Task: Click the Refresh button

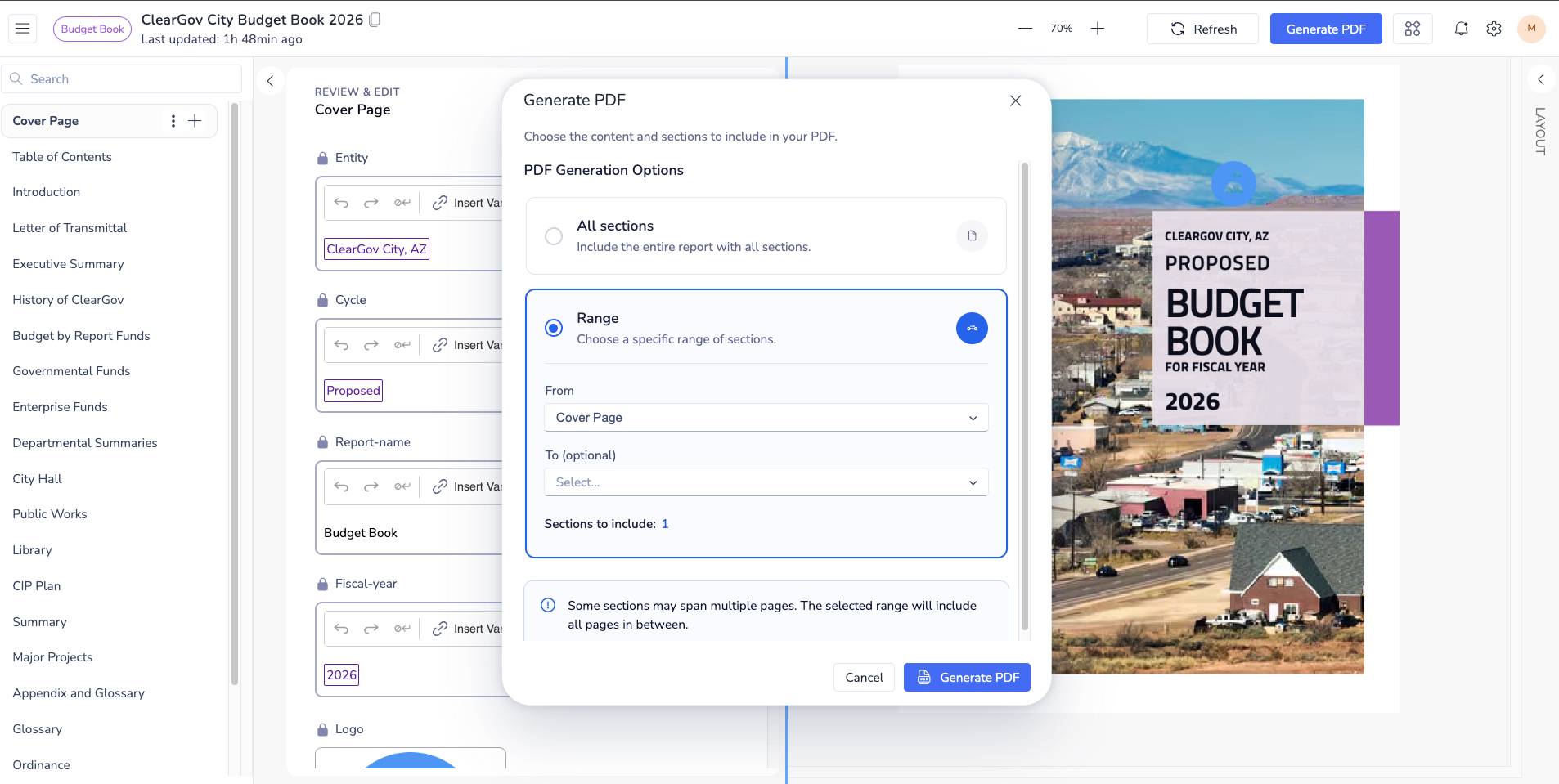Action: [x=1202, y=29]
